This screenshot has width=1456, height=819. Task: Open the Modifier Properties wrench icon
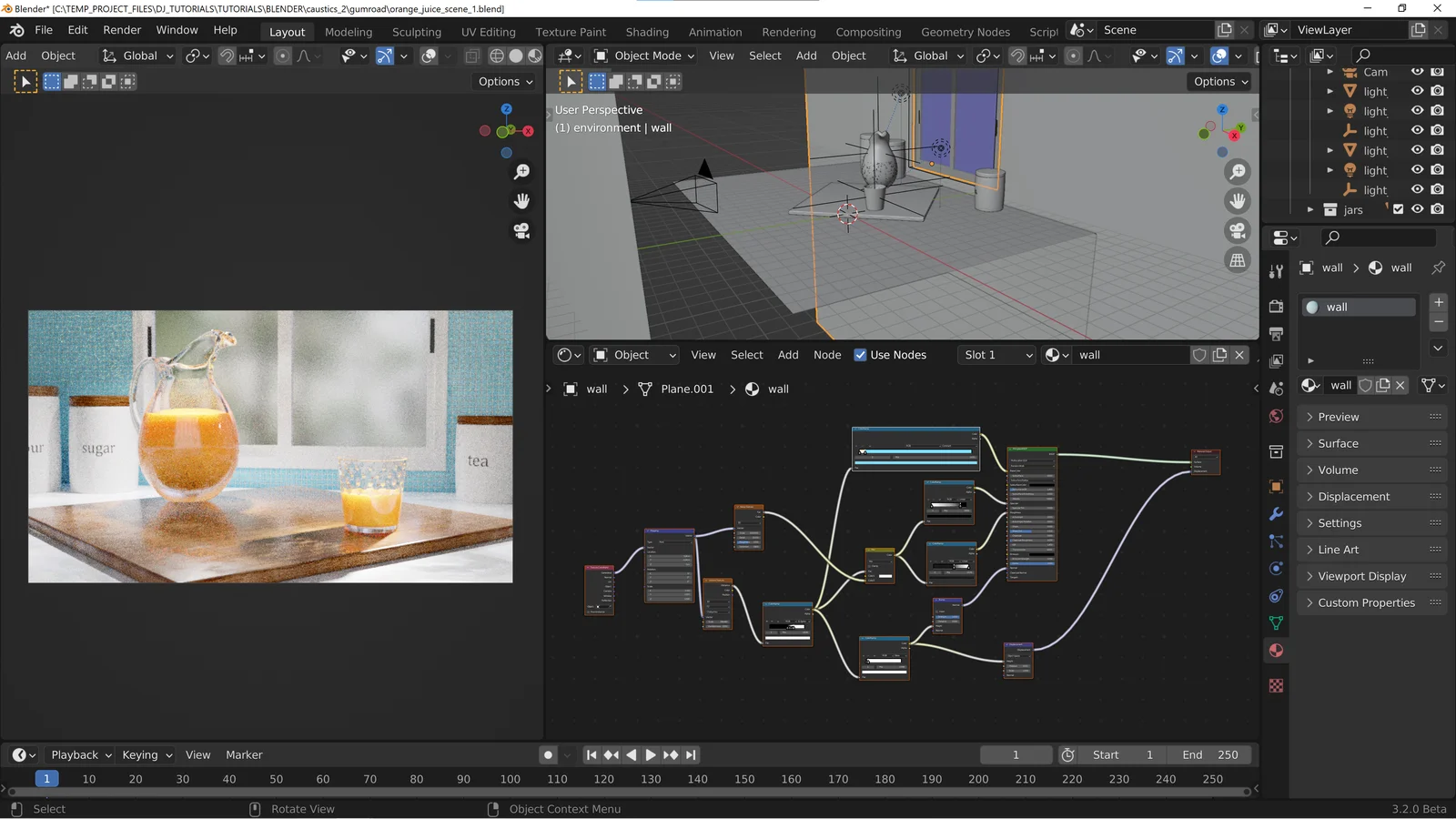1276,514
